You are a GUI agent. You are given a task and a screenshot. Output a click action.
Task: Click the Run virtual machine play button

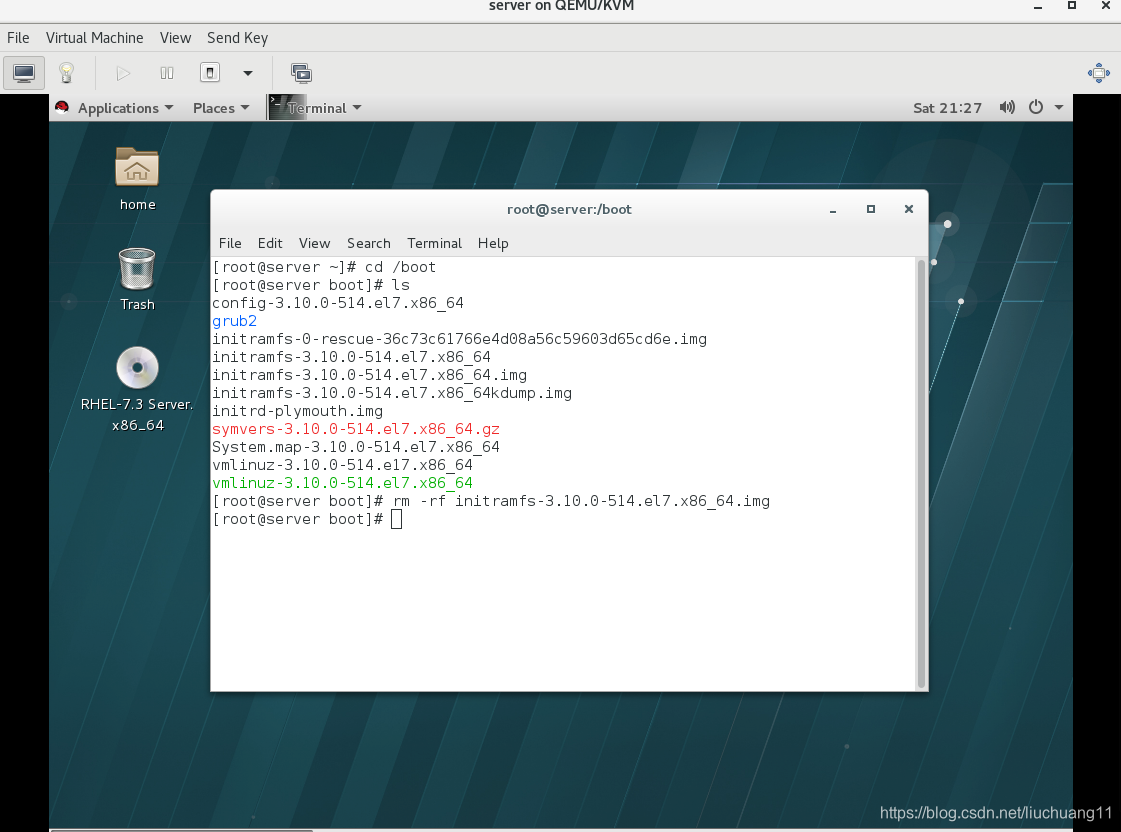point(123,73)
